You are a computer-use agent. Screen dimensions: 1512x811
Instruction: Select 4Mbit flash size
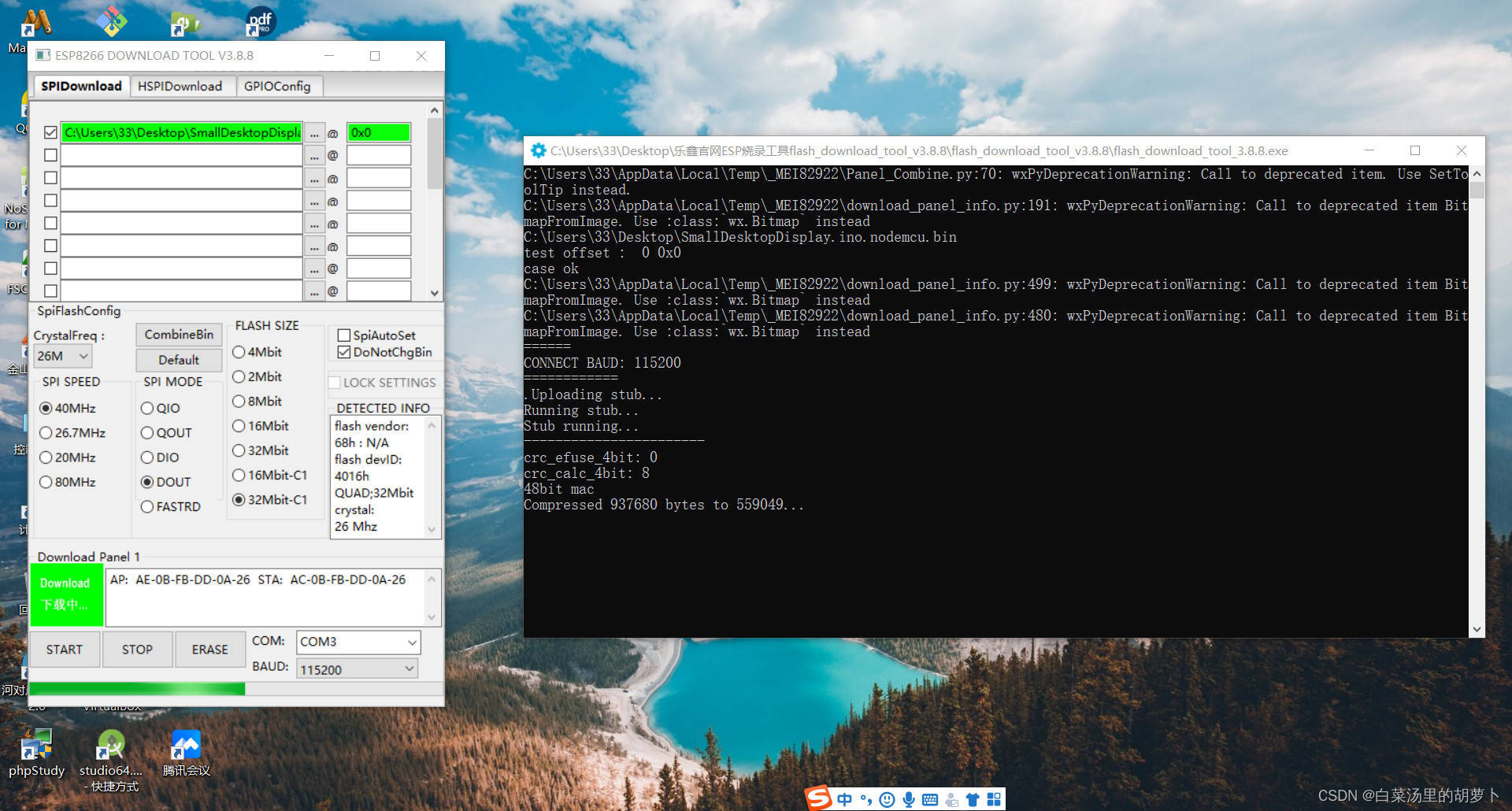click(x=239, y=352)
